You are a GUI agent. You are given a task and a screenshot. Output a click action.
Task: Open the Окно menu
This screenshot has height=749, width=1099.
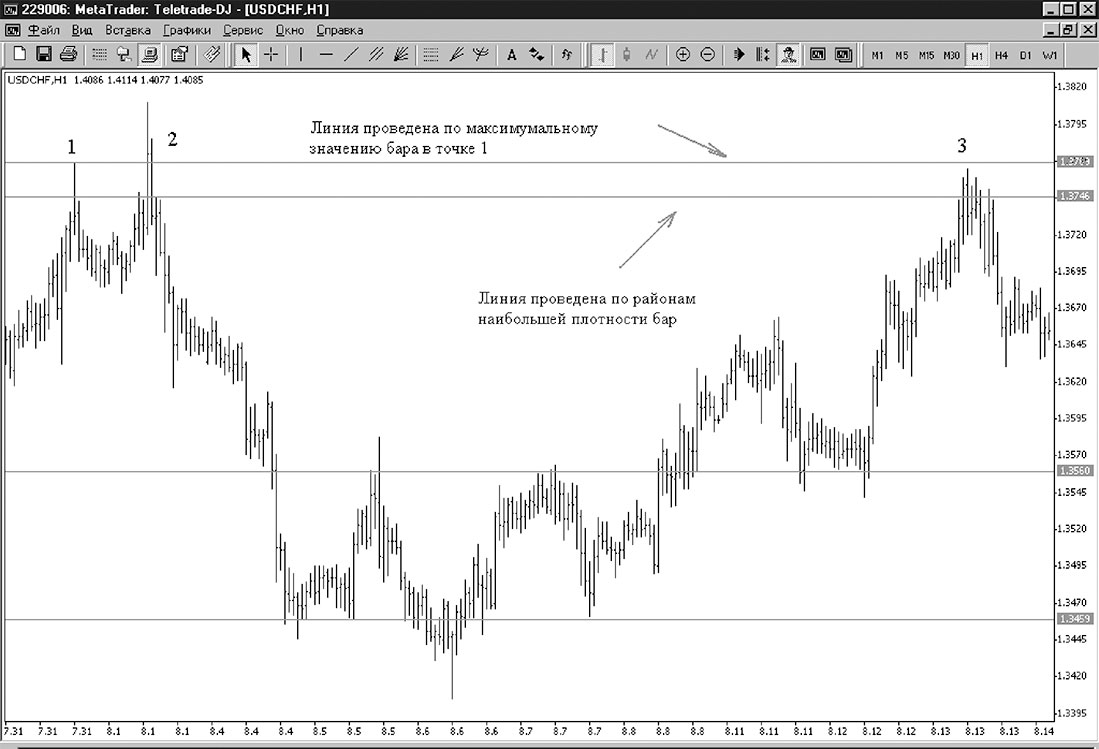pyautogui.click(x=289, y=30)
